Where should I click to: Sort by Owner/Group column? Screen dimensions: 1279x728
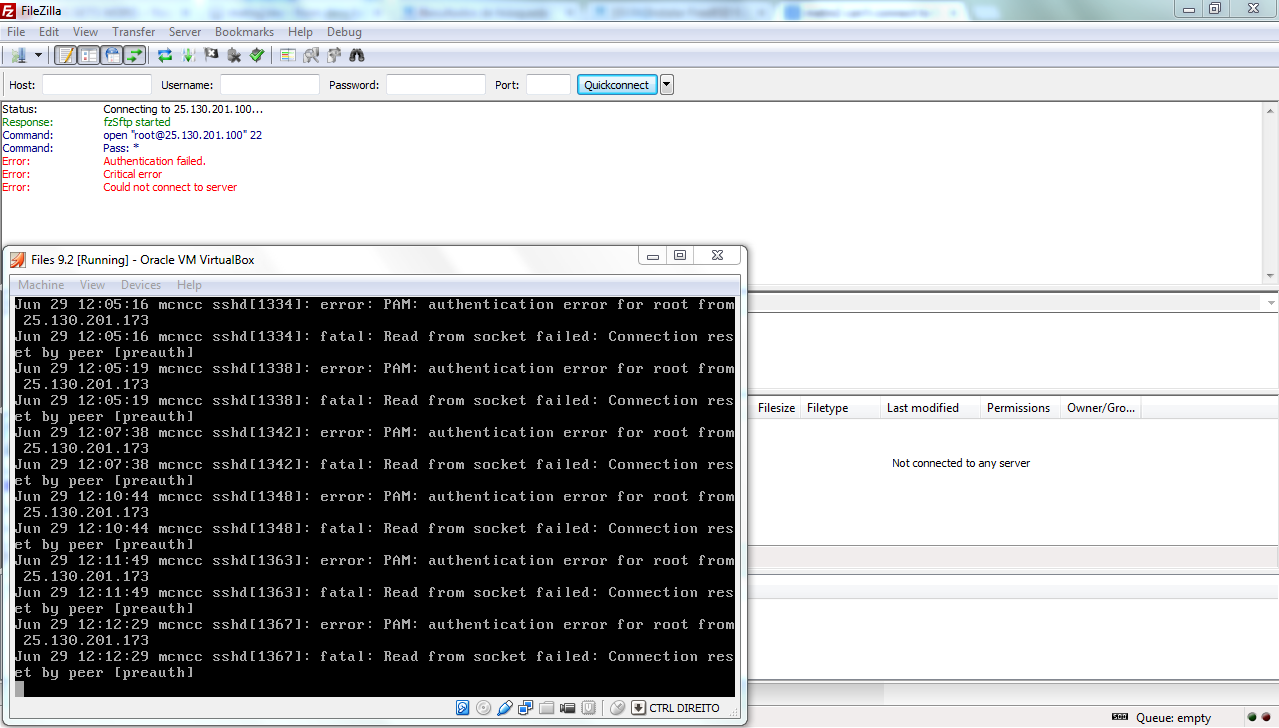pyautogui.click(x=1100, y=408)
